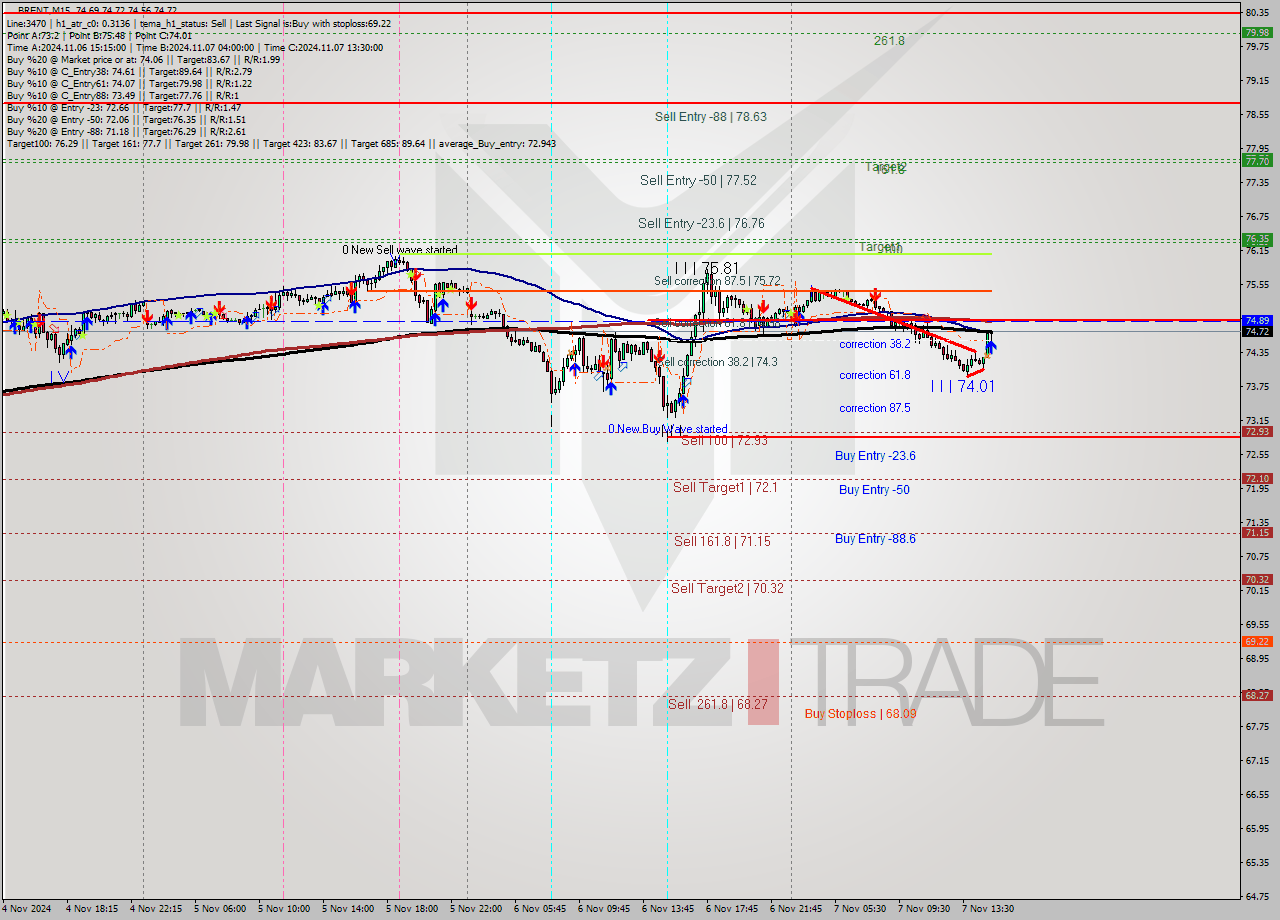Click the 'Target100: 76.29' summary line
Screen dimensions: 1280x920
click(281, 144)
